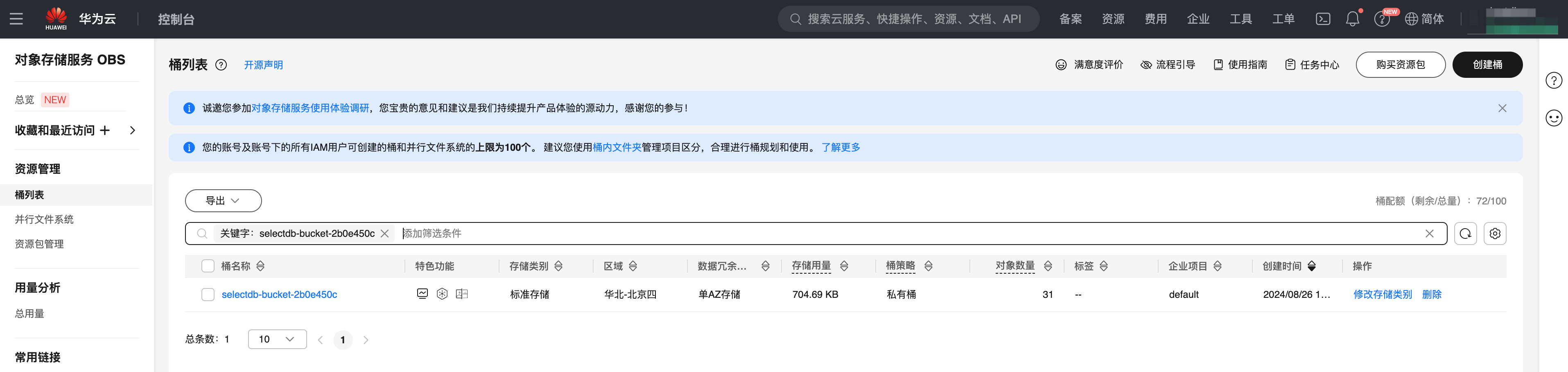Open the 开源声明 link
The width and height of the screenshot is (1568, 372).
pyautogui.click(x=264, y=65)
